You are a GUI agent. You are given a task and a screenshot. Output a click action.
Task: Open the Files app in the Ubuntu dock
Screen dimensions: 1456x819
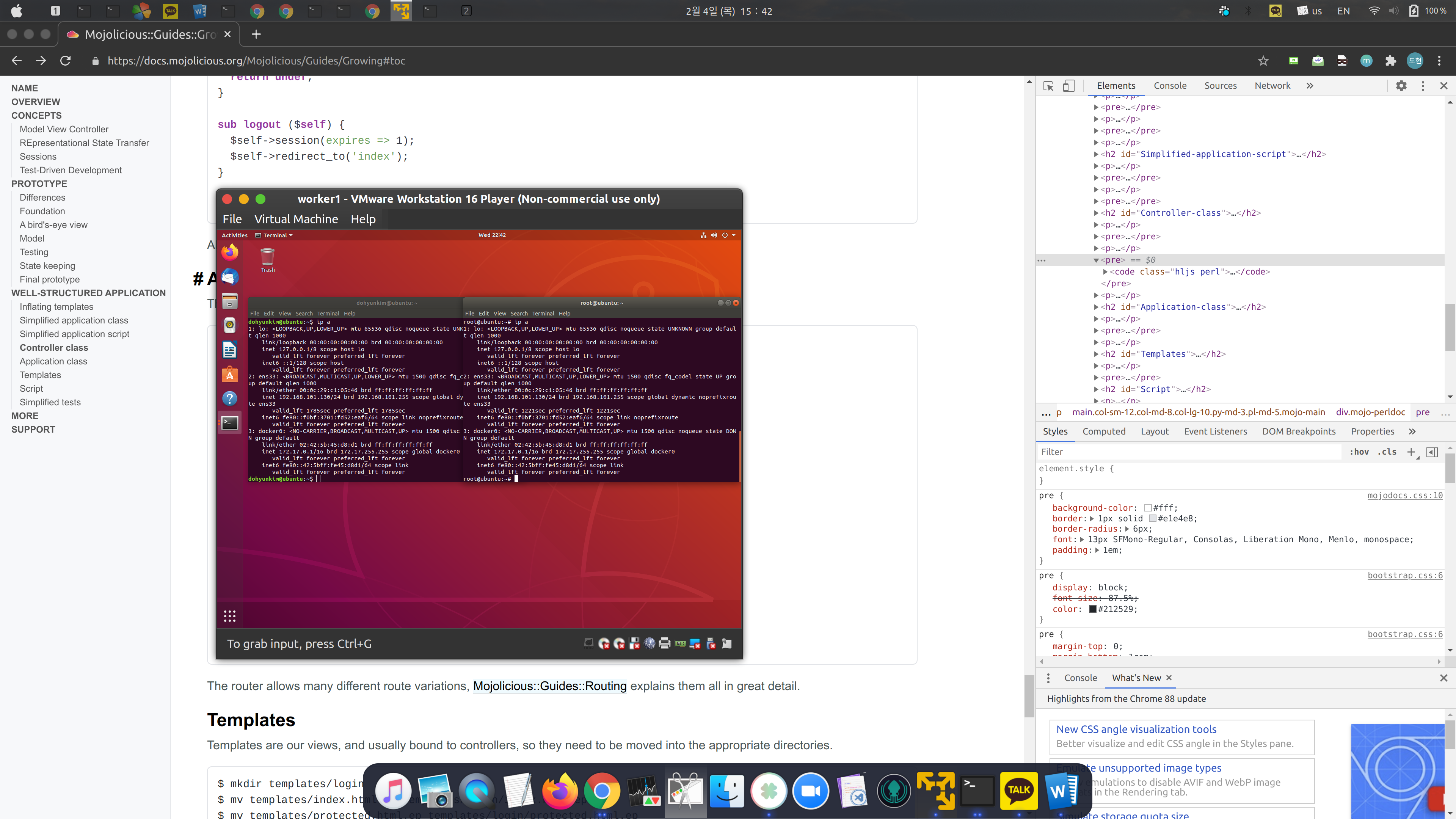tap(229, 301)
